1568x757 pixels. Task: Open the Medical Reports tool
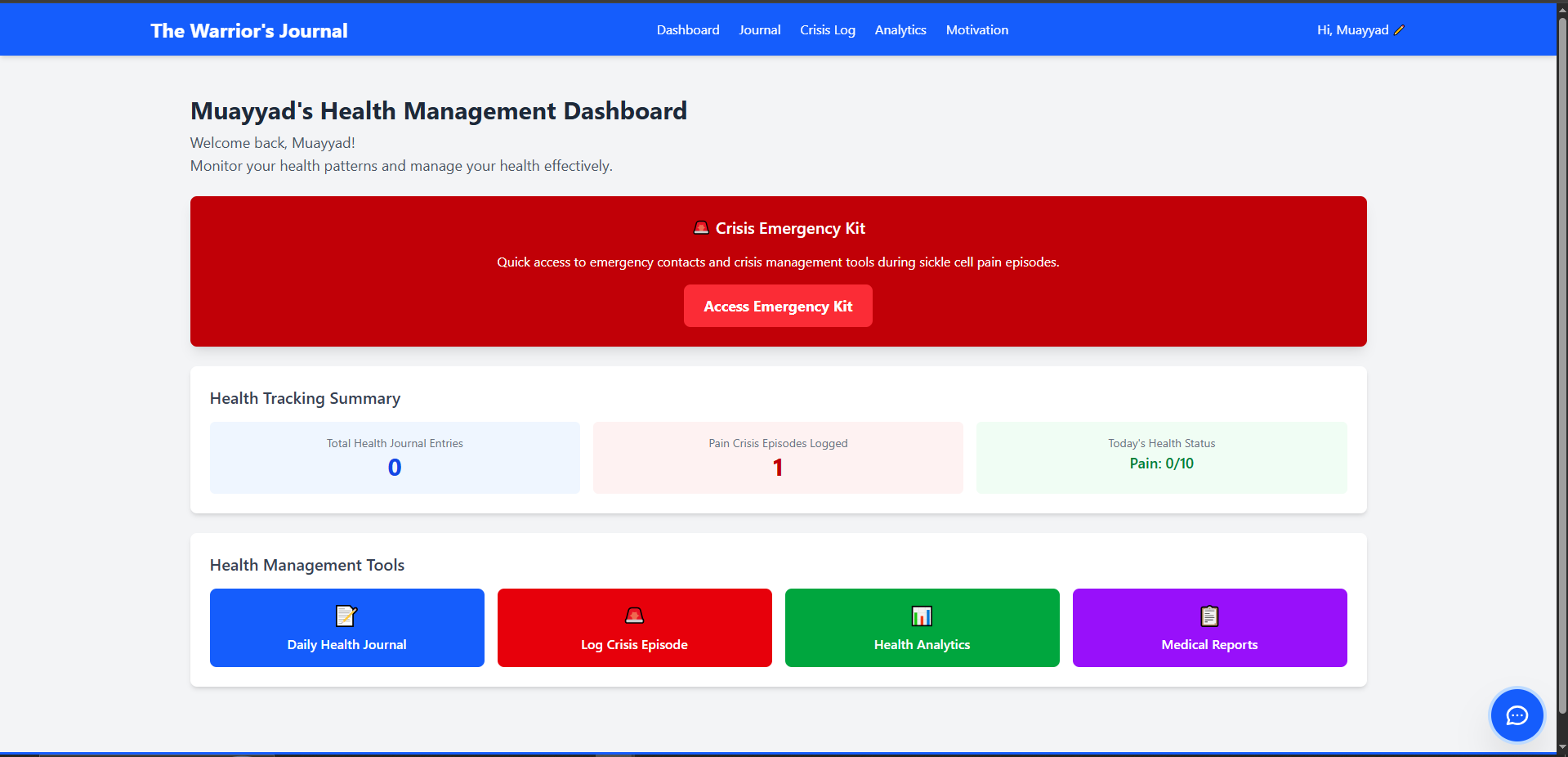1210,628
